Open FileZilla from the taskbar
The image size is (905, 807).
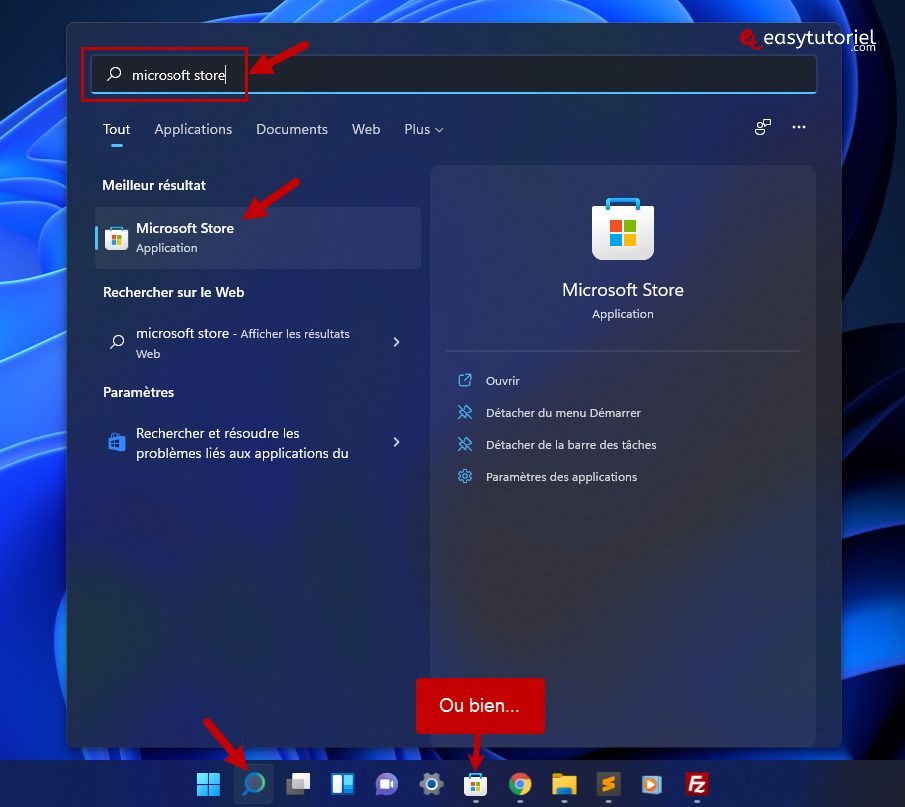[697, 784]
